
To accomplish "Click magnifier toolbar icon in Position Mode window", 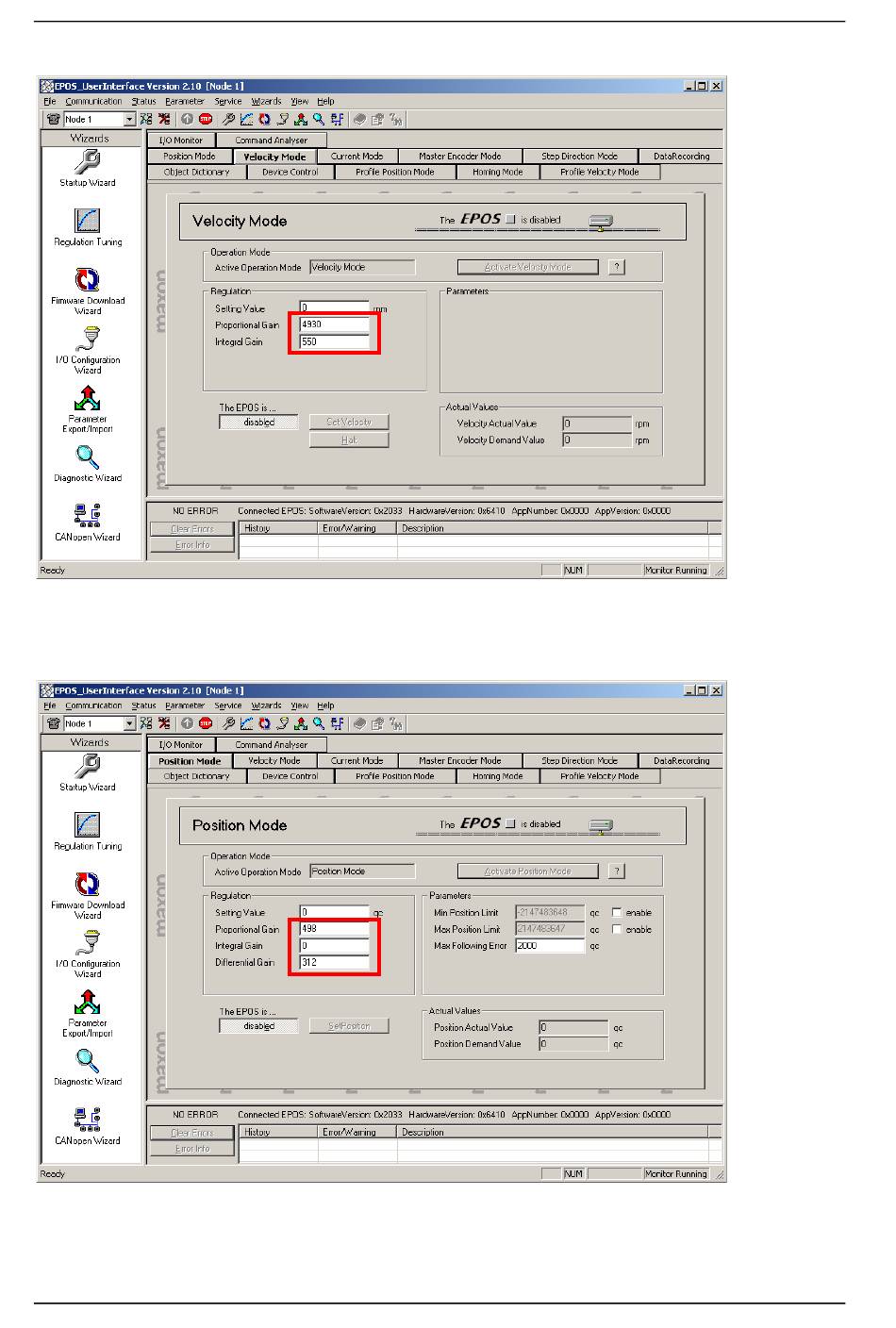I will coord(319,723).
